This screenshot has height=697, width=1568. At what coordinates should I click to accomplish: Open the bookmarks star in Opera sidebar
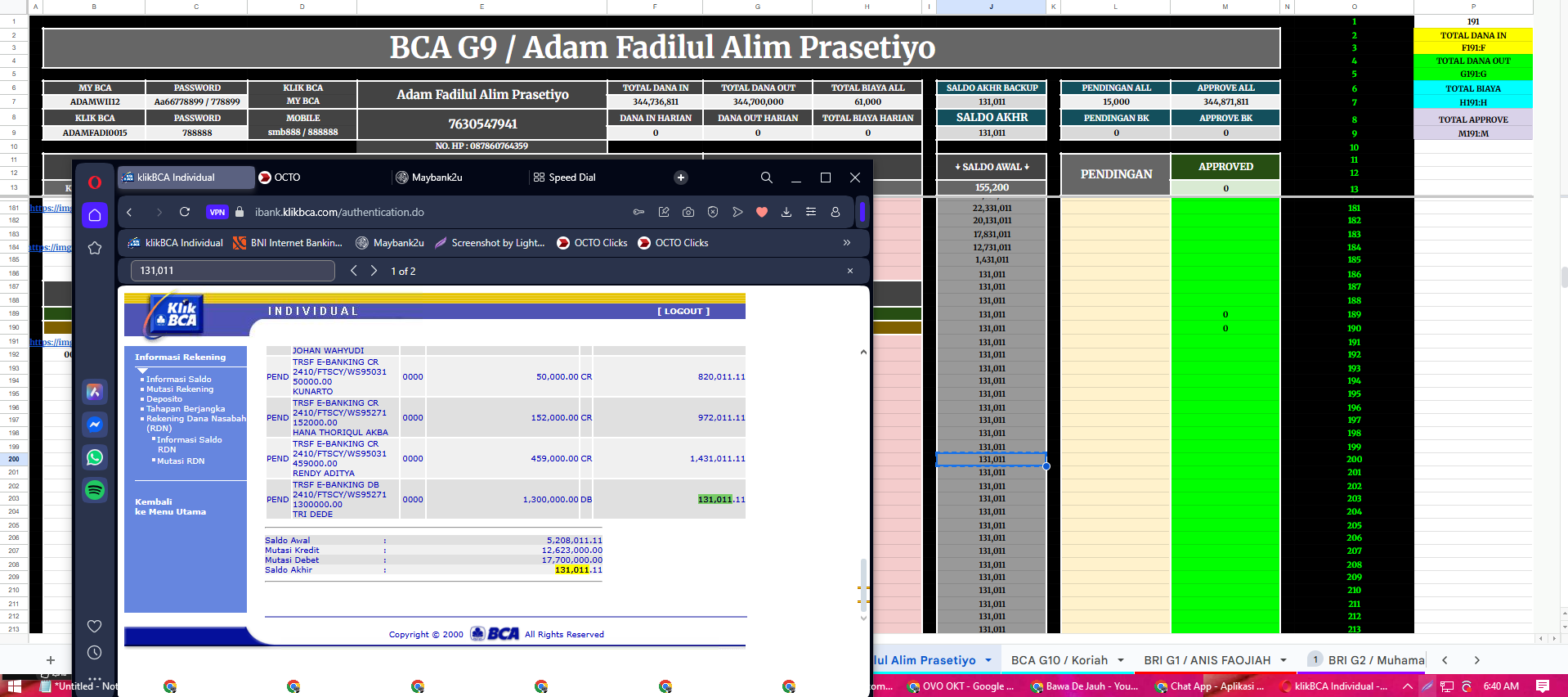coord(95,248)
